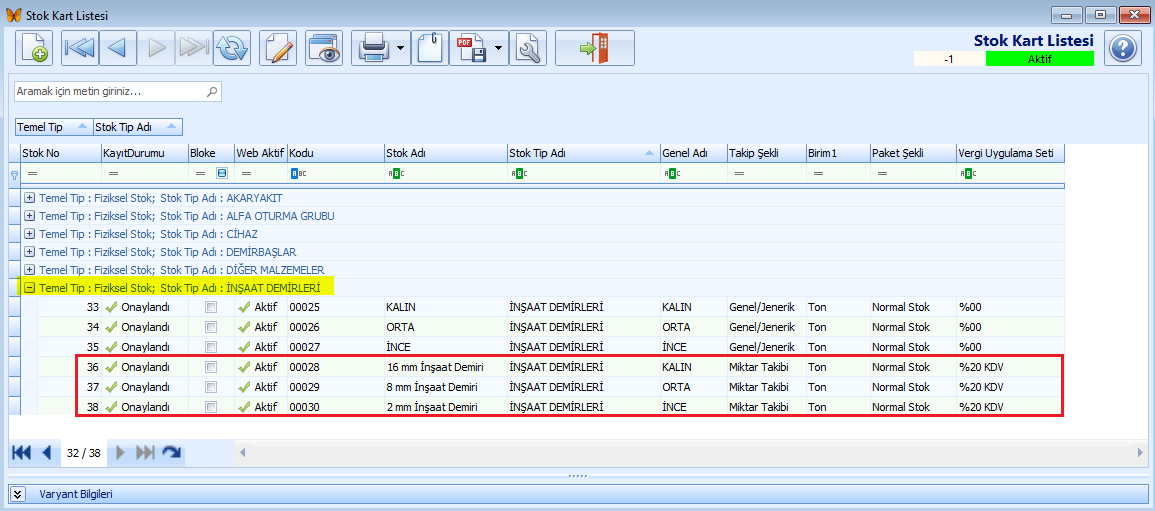Image resolution: width=1155 pixels, height=511 pixels.
Task: Open the blue help question mark
Action: tap(1123, 49)
